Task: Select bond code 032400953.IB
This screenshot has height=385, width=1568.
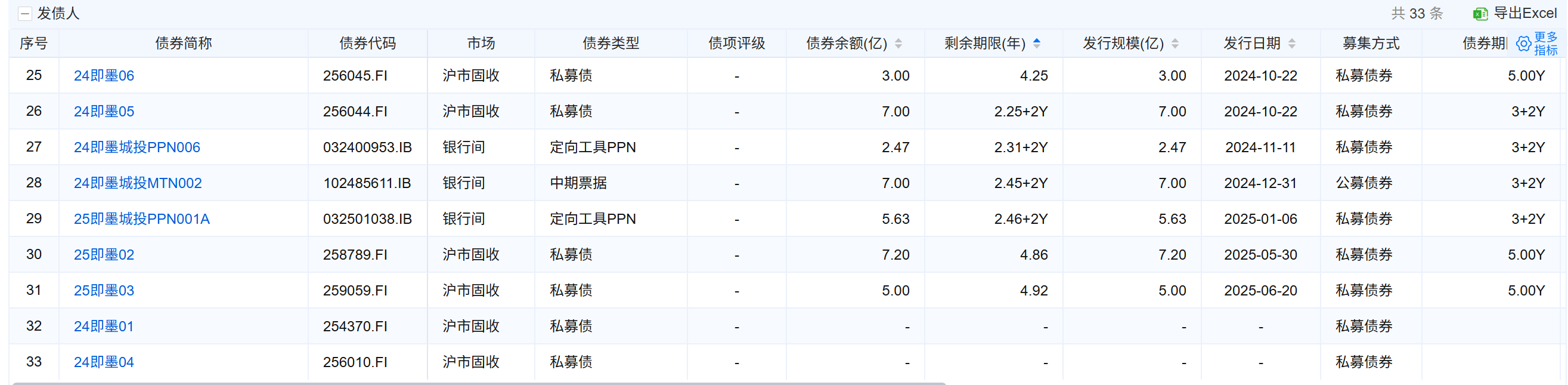Action: pyautogui.click(x=368, y=147)
